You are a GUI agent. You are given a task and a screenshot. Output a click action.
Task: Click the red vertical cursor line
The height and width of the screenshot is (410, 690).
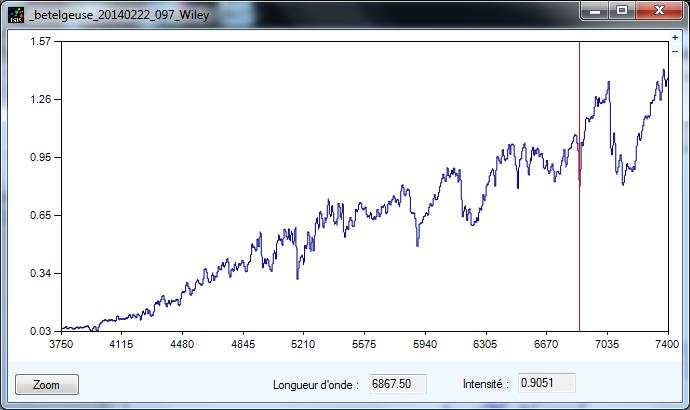point(580,250)
